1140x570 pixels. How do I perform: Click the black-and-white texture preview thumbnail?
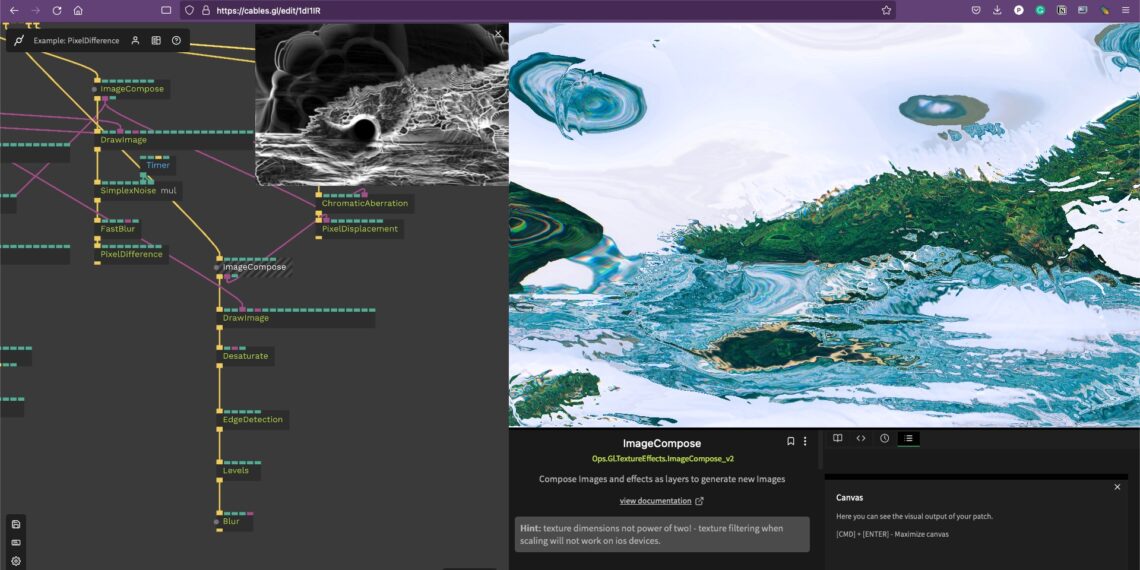(x=381, y=105)
